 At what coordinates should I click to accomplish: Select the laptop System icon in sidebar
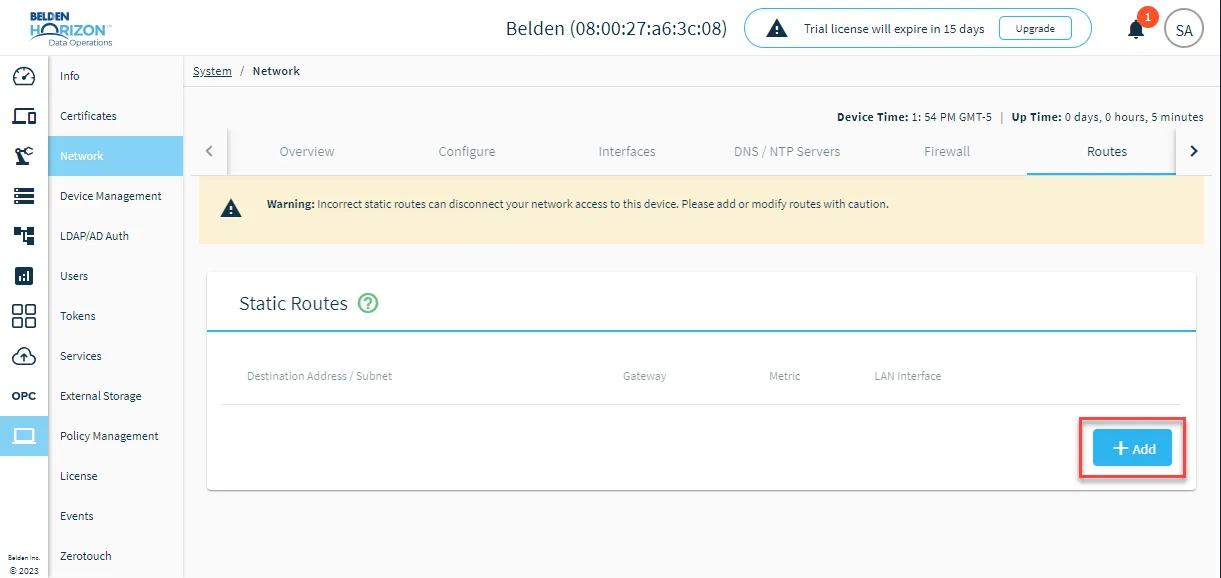click(24, 436)
